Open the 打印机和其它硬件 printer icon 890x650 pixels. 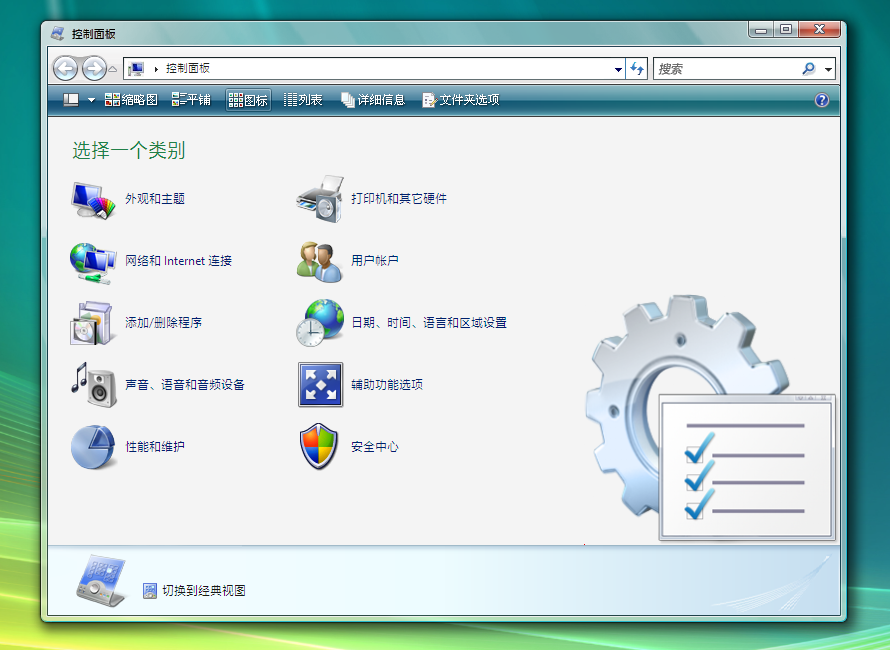320,199
